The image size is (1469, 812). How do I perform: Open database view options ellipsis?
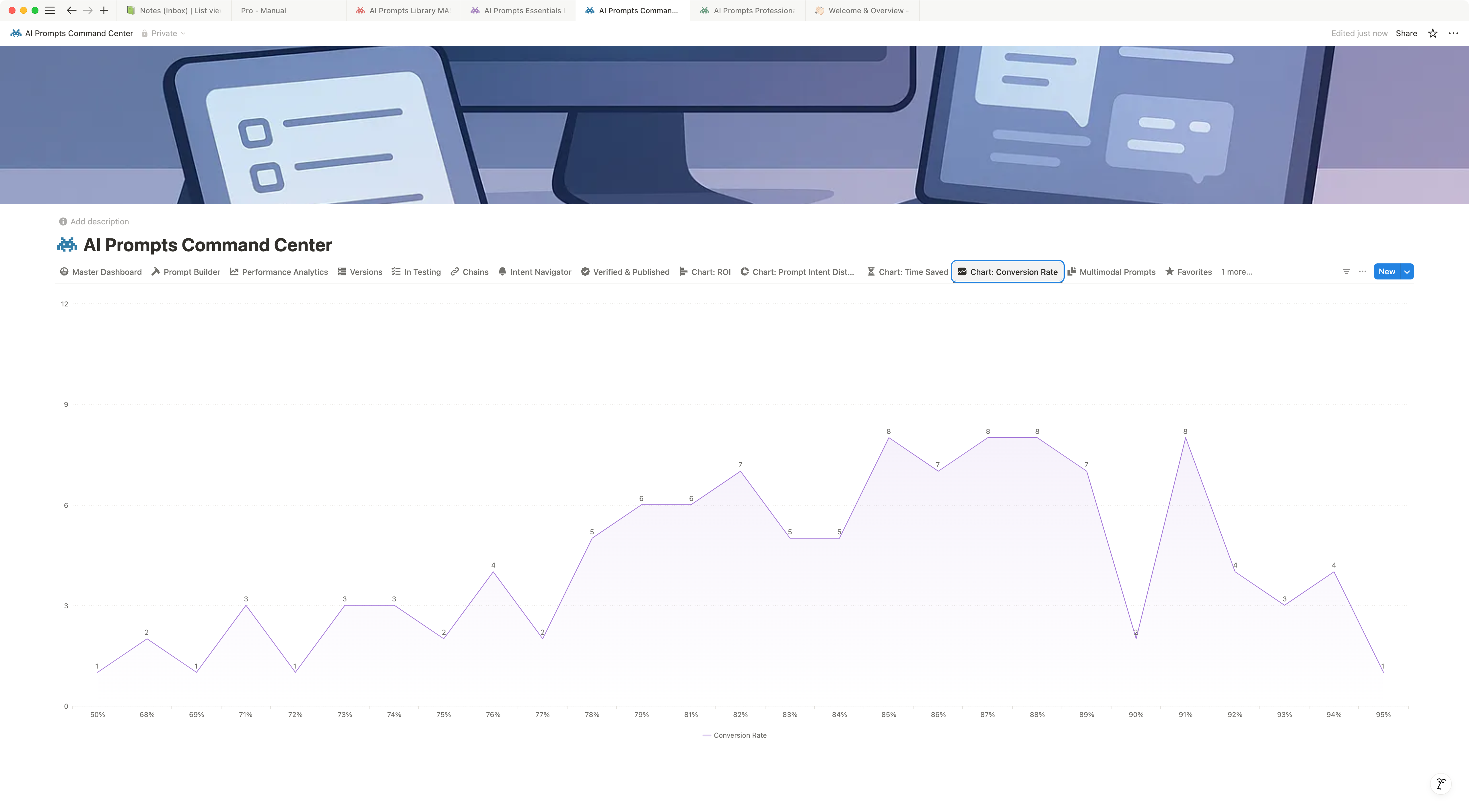coord(1362,271)
